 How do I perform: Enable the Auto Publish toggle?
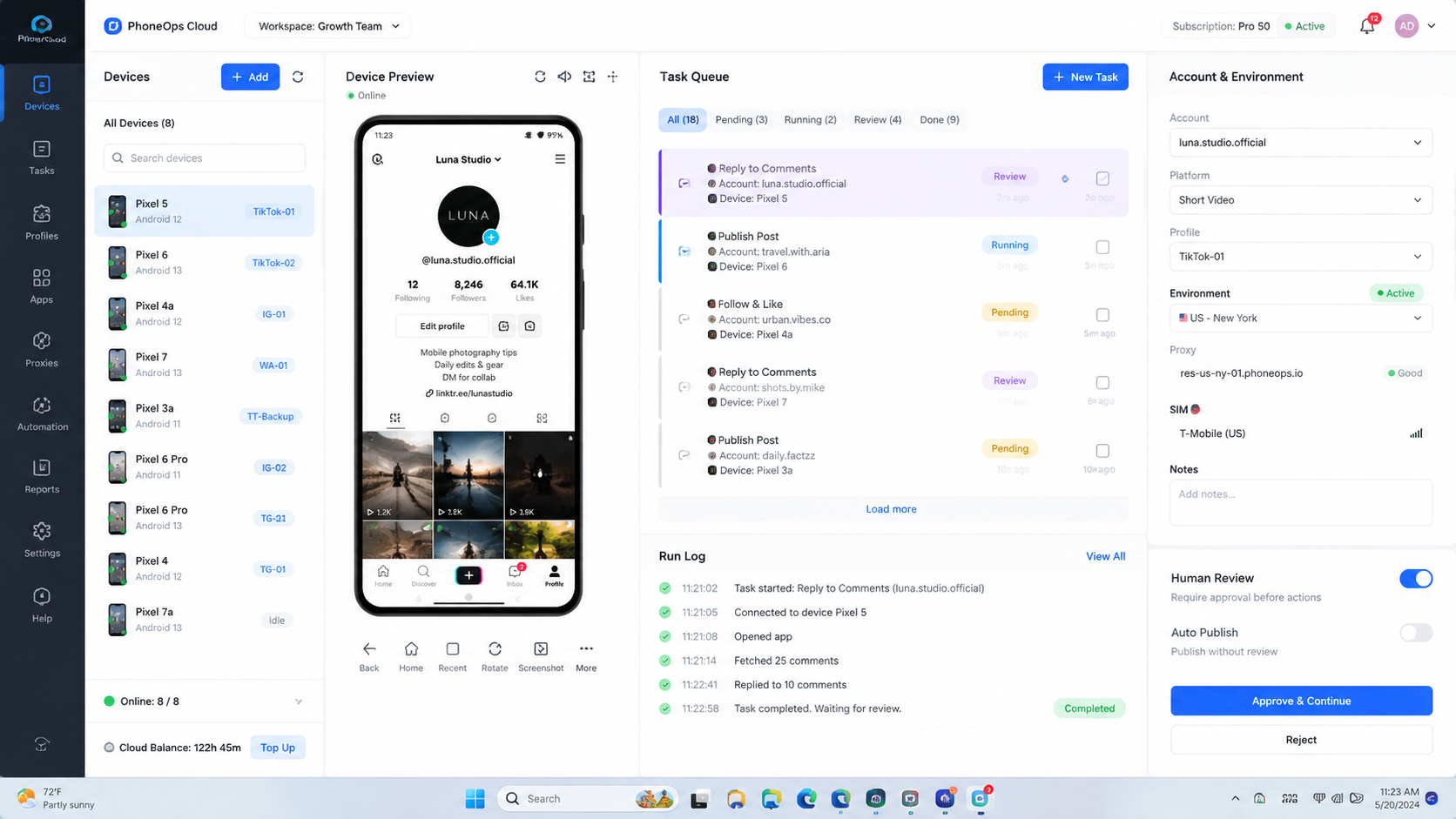coord(1416,633)
